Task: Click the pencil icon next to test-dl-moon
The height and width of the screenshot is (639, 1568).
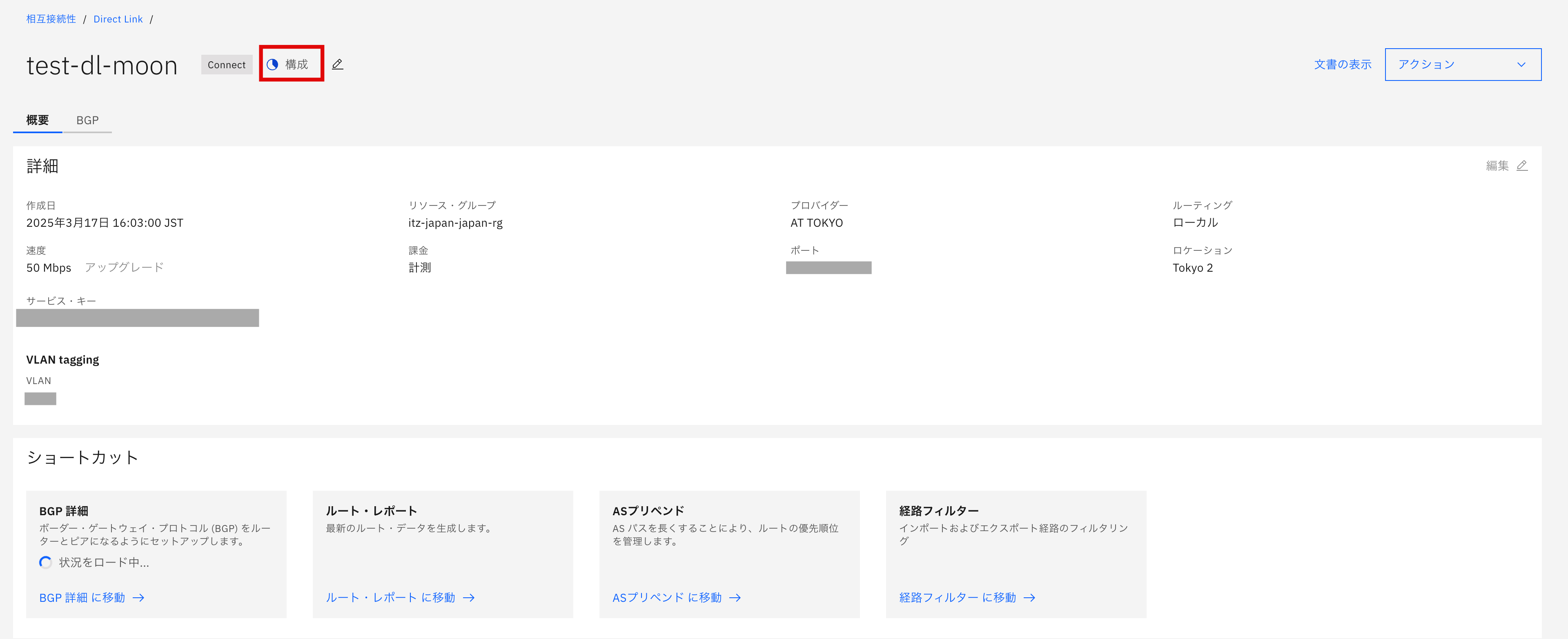Action: (x=338, y=64)
